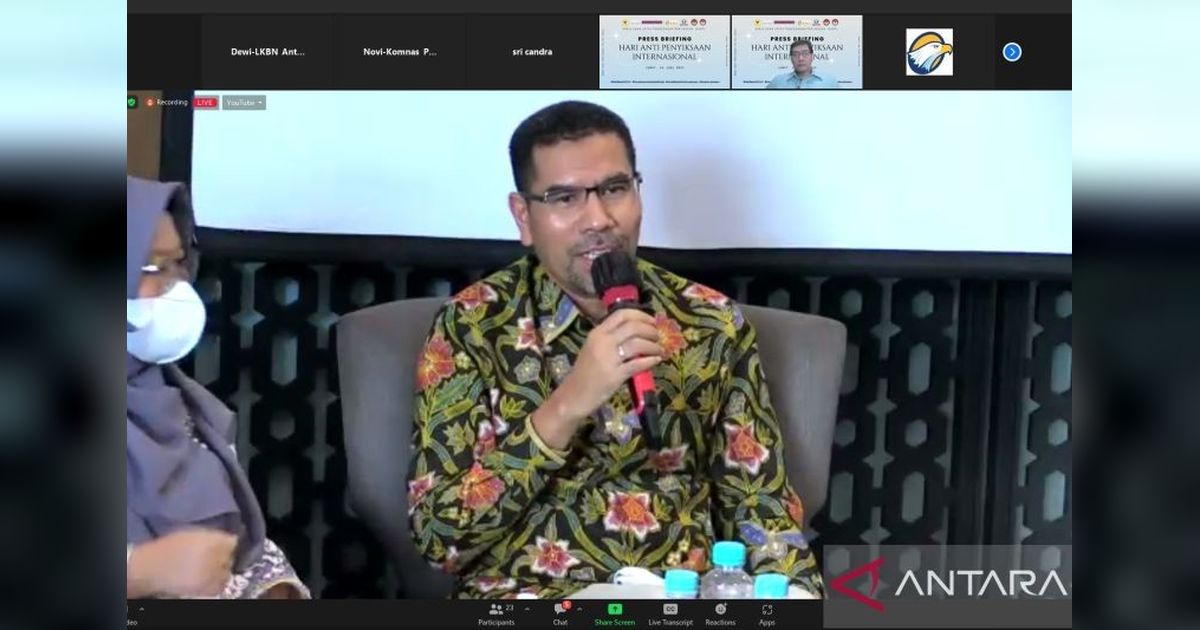This screenshot has width=1200, height=630.
Task: Select Novi-Komnas participant tile
Action: pyautogui.click(x=399, y=52)
